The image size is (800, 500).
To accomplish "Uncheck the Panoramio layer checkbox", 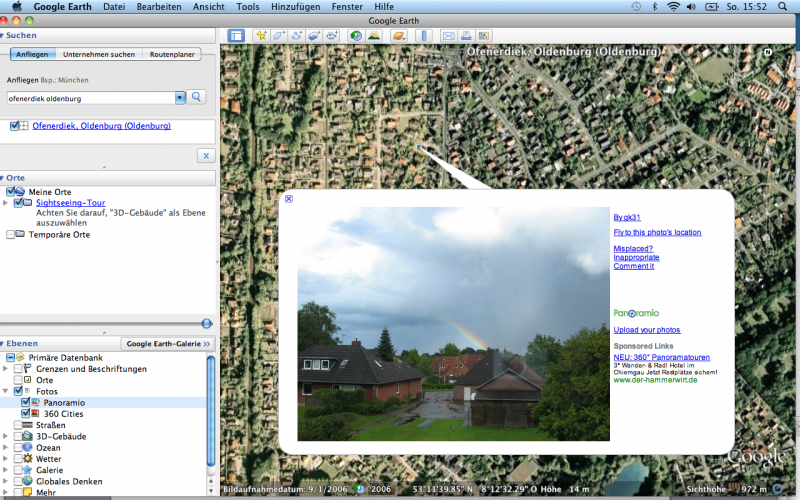I will pyautogui.click(x=26, y=403).
